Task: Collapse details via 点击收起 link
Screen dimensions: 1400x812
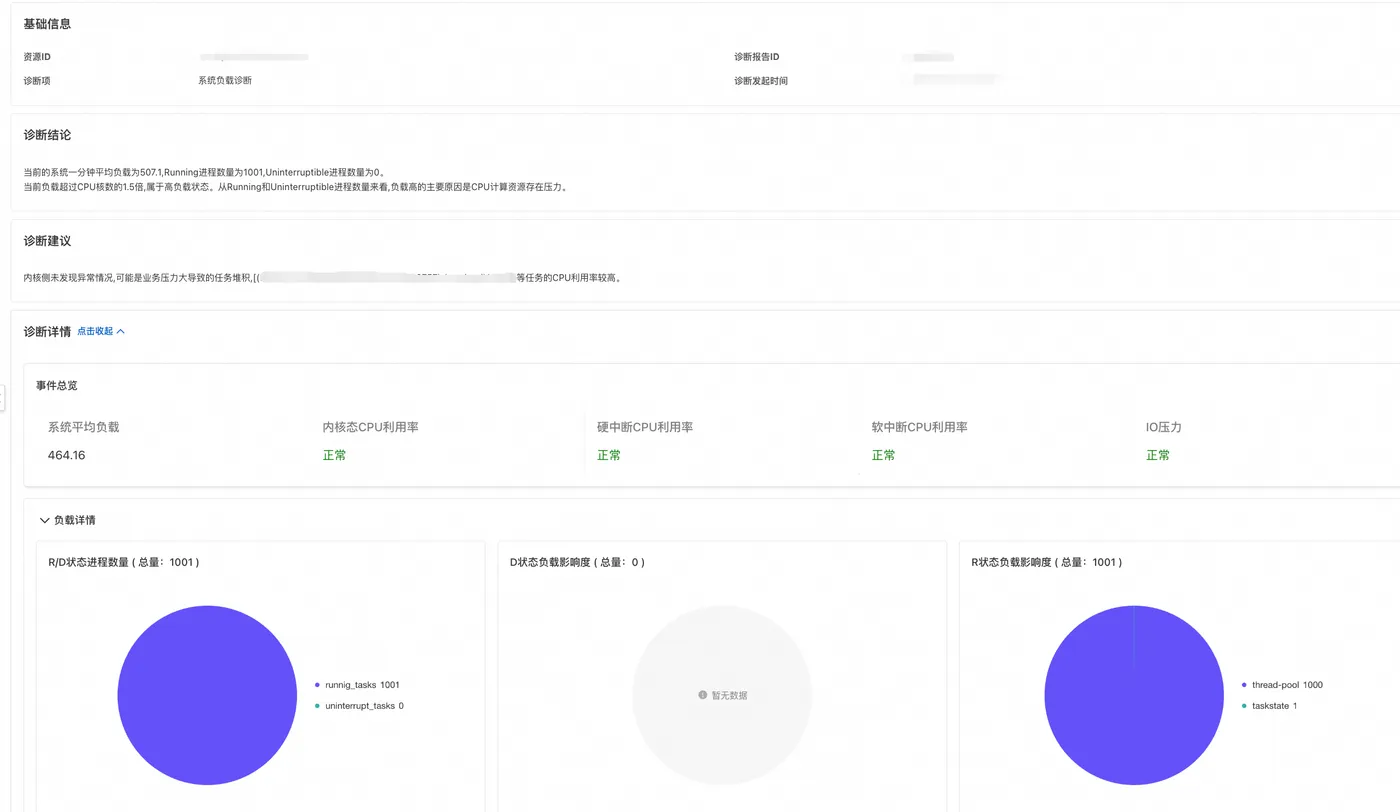Action: 100,331
